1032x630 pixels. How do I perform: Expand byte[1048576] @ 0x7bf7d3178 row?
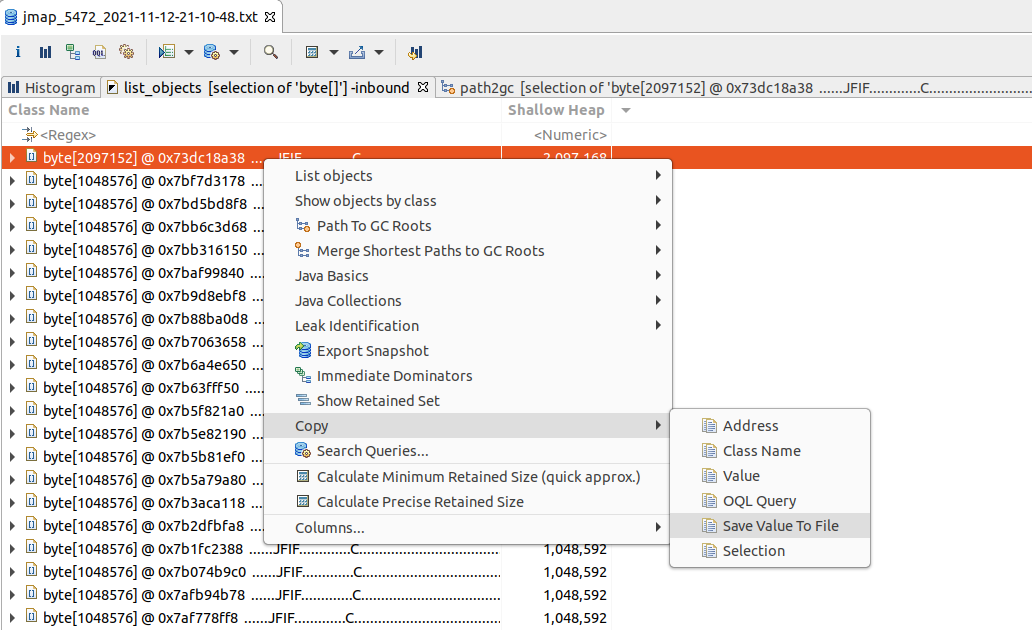[x=12, y=181]
